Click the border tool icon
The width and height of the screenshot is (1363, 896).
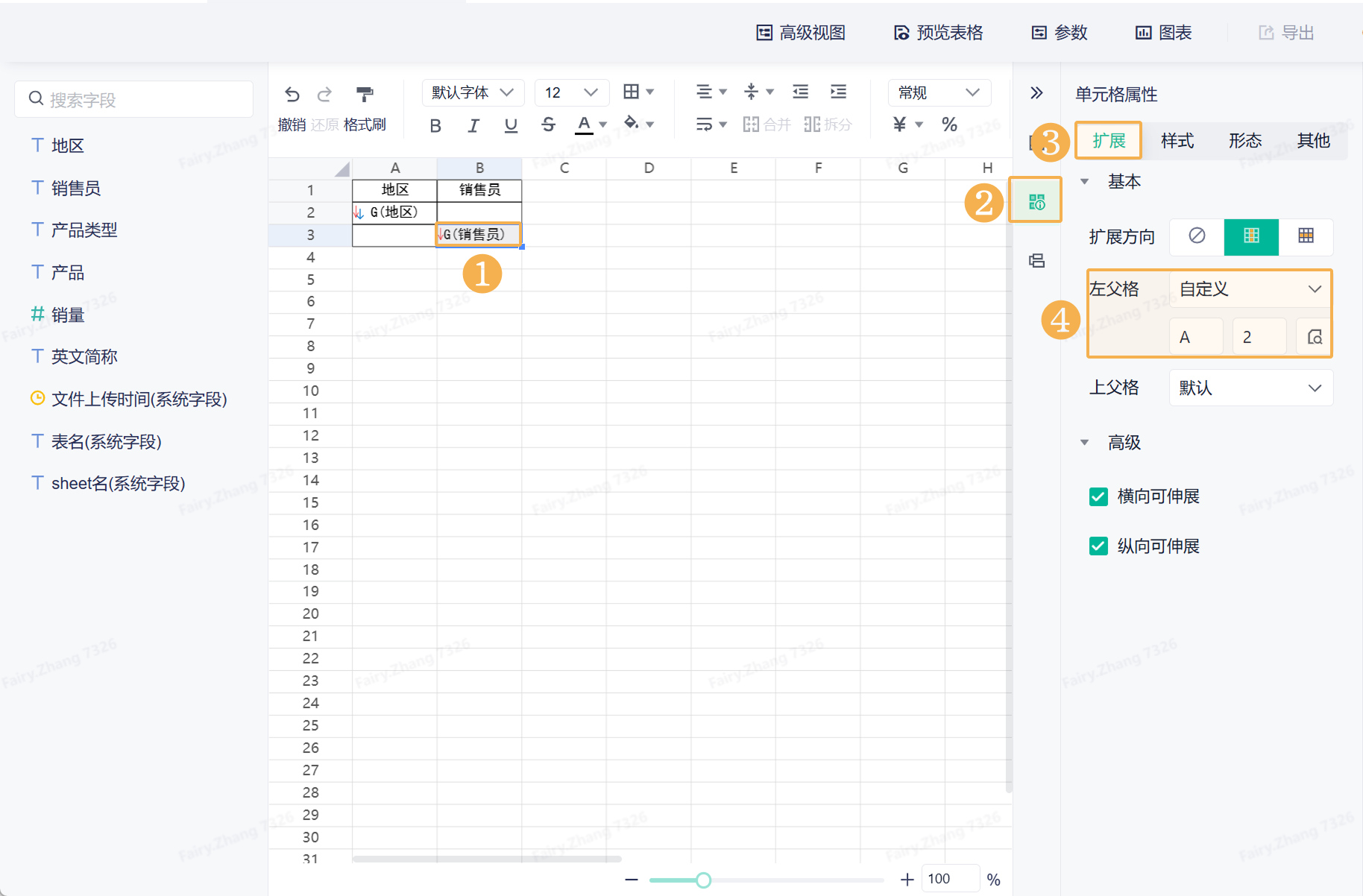point(631,92)
